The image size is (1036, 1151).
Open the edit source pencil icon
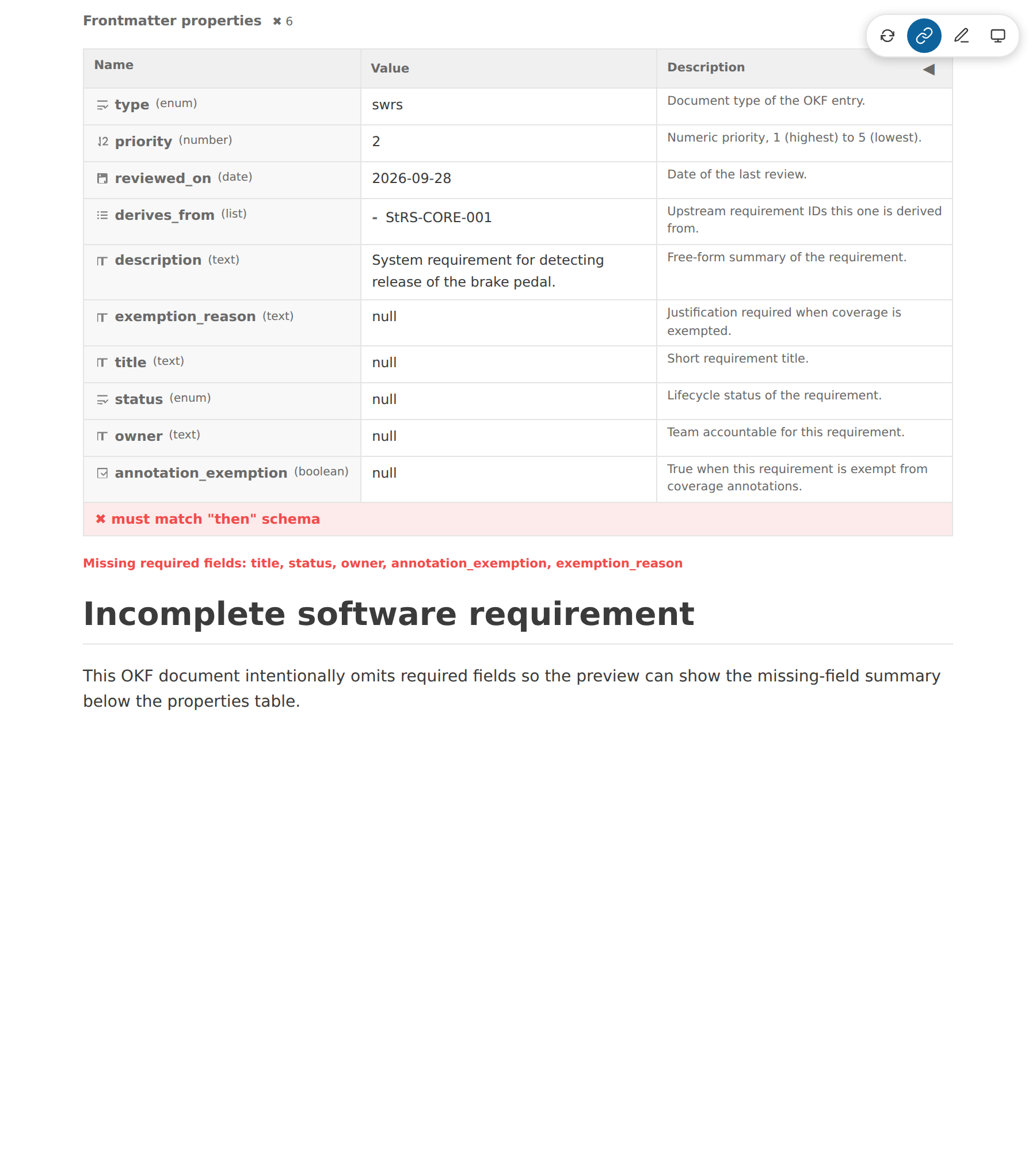click(x=961, y=36)
